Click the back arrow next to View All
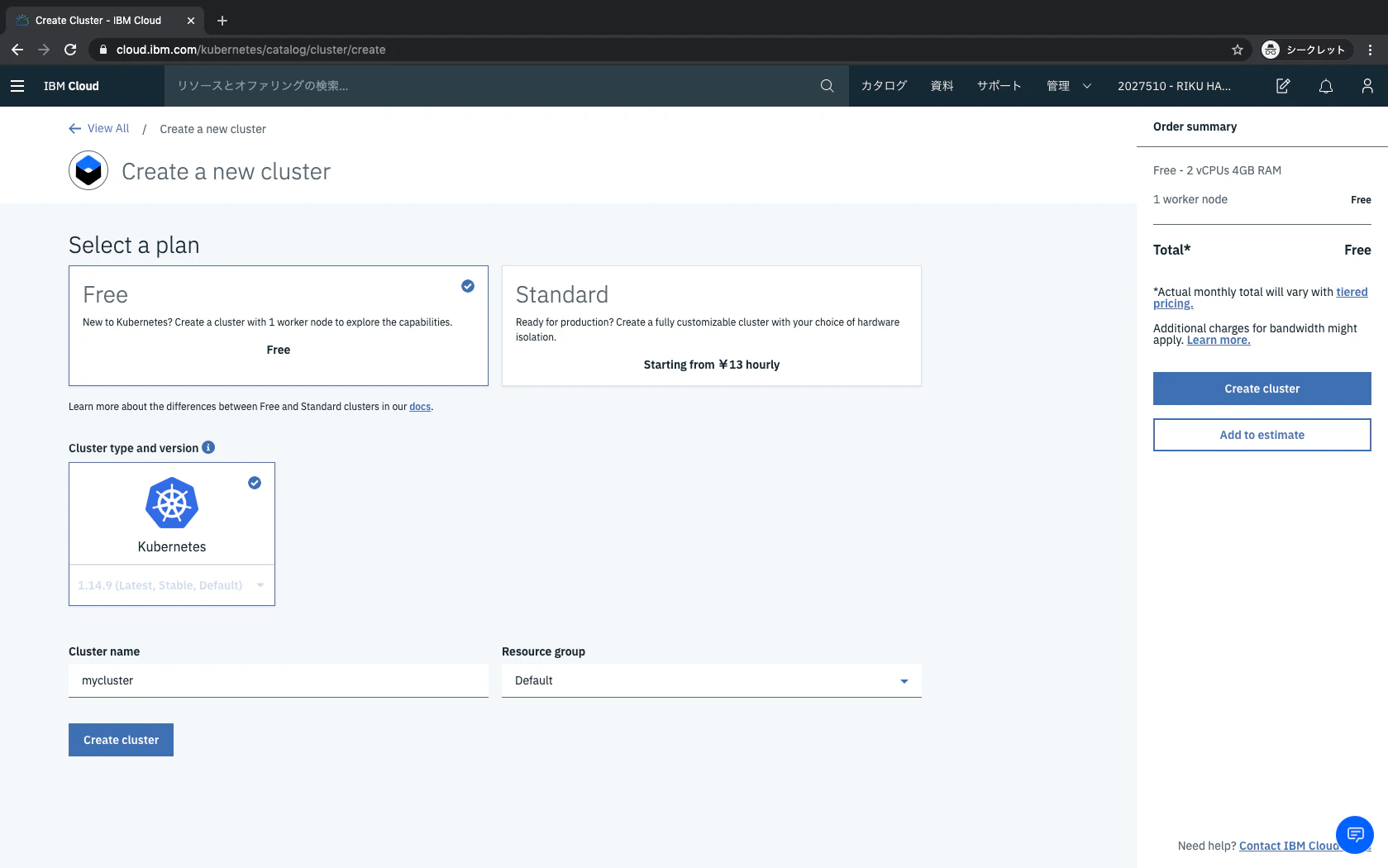 [x=75, y=128]
